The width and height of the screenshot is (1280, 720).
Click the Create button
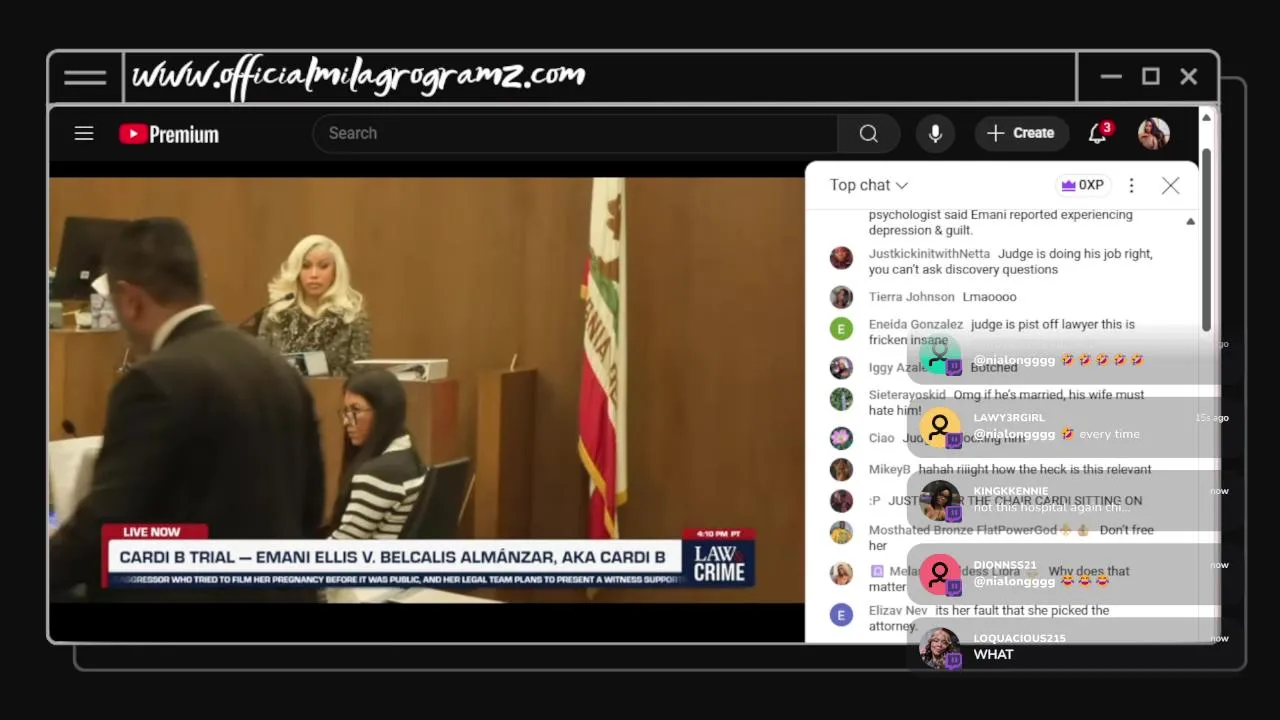(x=1021, y=133)
